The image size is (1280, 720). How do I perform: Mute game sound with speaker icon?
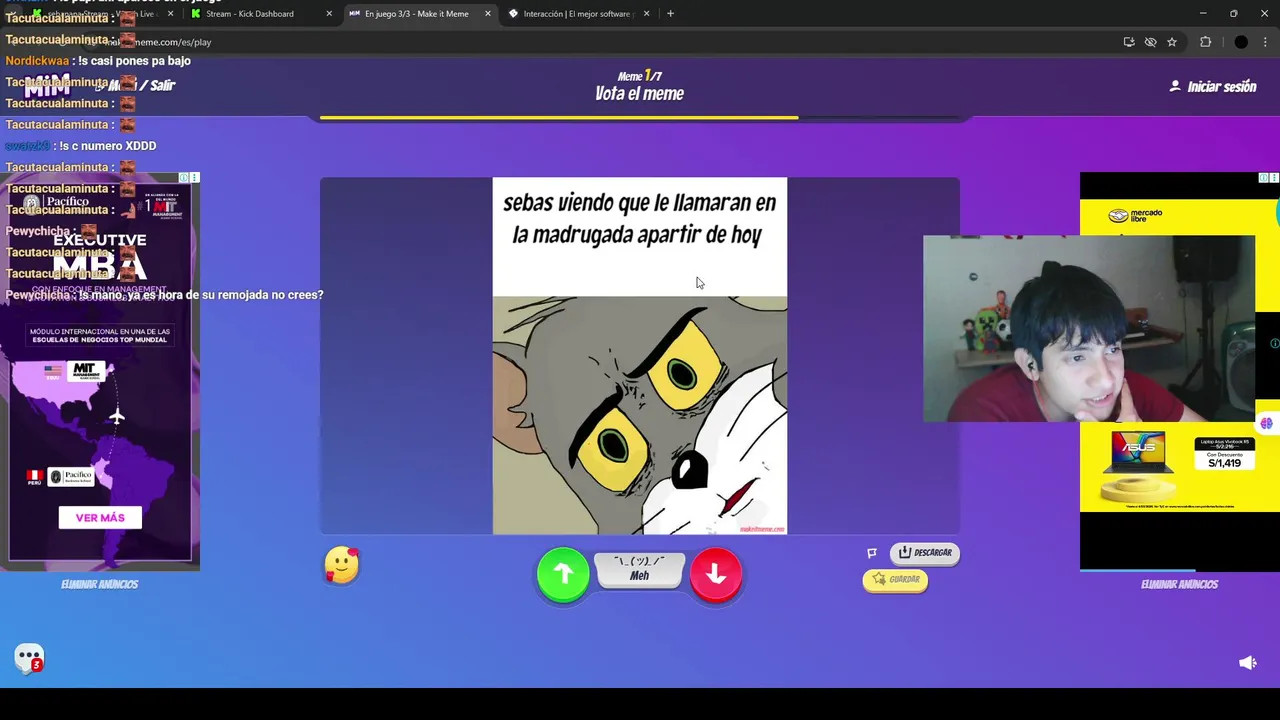(x=1247, y=662)
